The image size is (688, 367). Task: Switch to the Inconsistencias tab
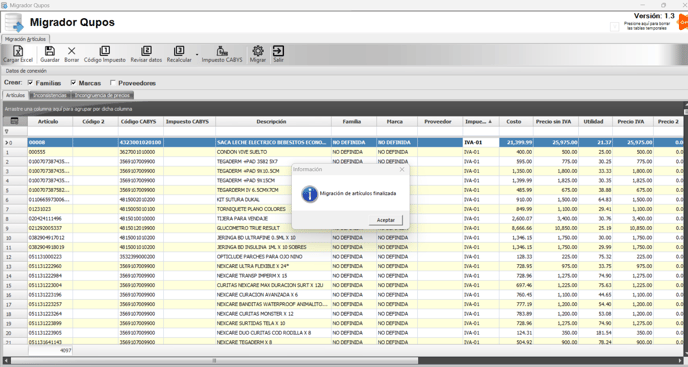pyautogui.click(x=50, y=95)
